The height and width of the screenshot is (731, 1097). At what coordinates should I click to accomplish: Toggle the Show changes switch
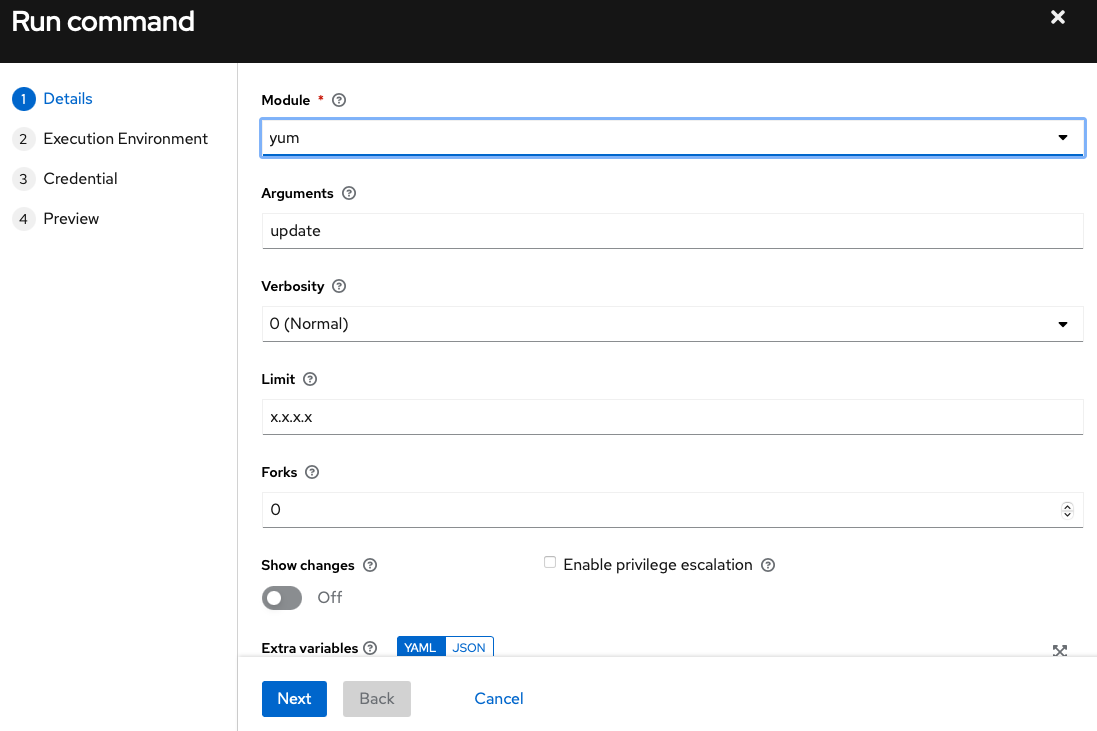pos(282,598)
